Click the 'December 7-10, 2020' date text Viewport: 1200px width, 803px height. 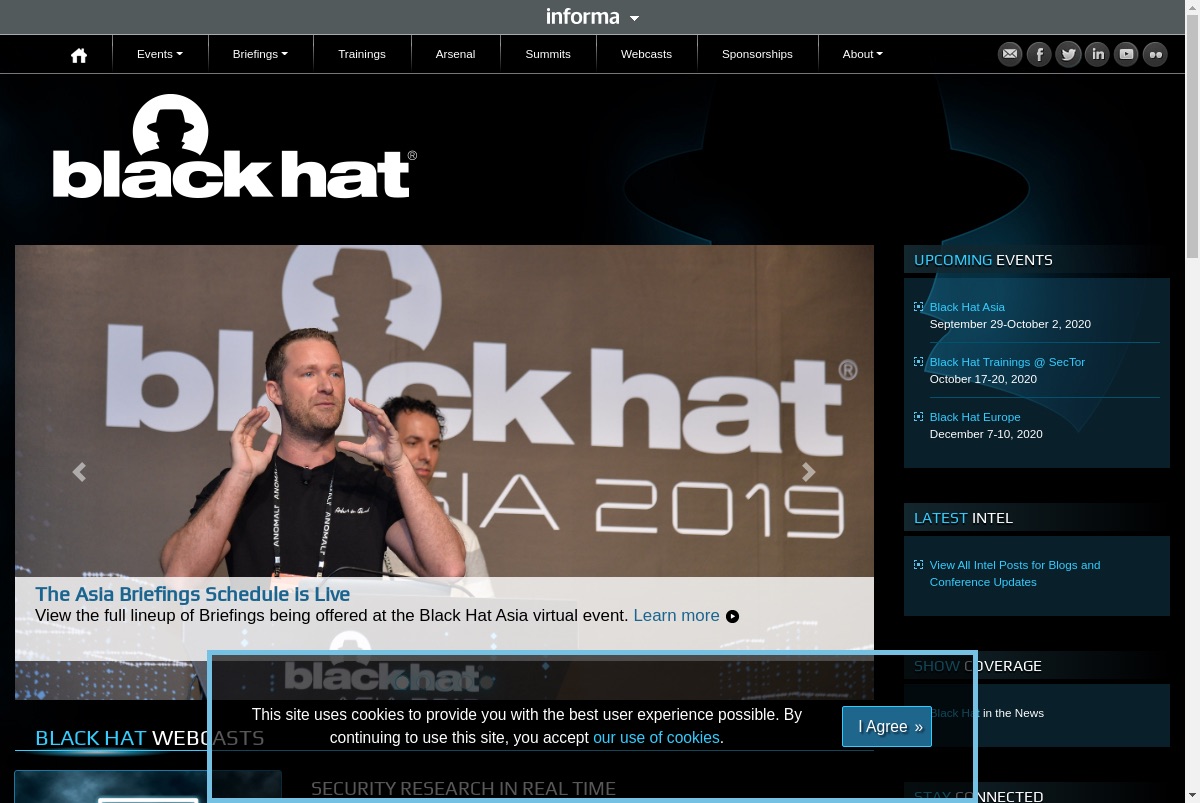[986, 434]
